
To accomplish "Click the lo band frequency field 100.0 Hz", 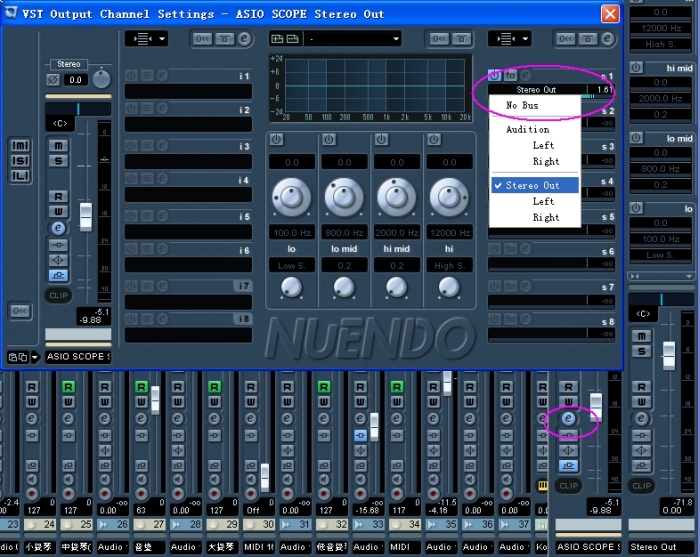I will (292, 233).
